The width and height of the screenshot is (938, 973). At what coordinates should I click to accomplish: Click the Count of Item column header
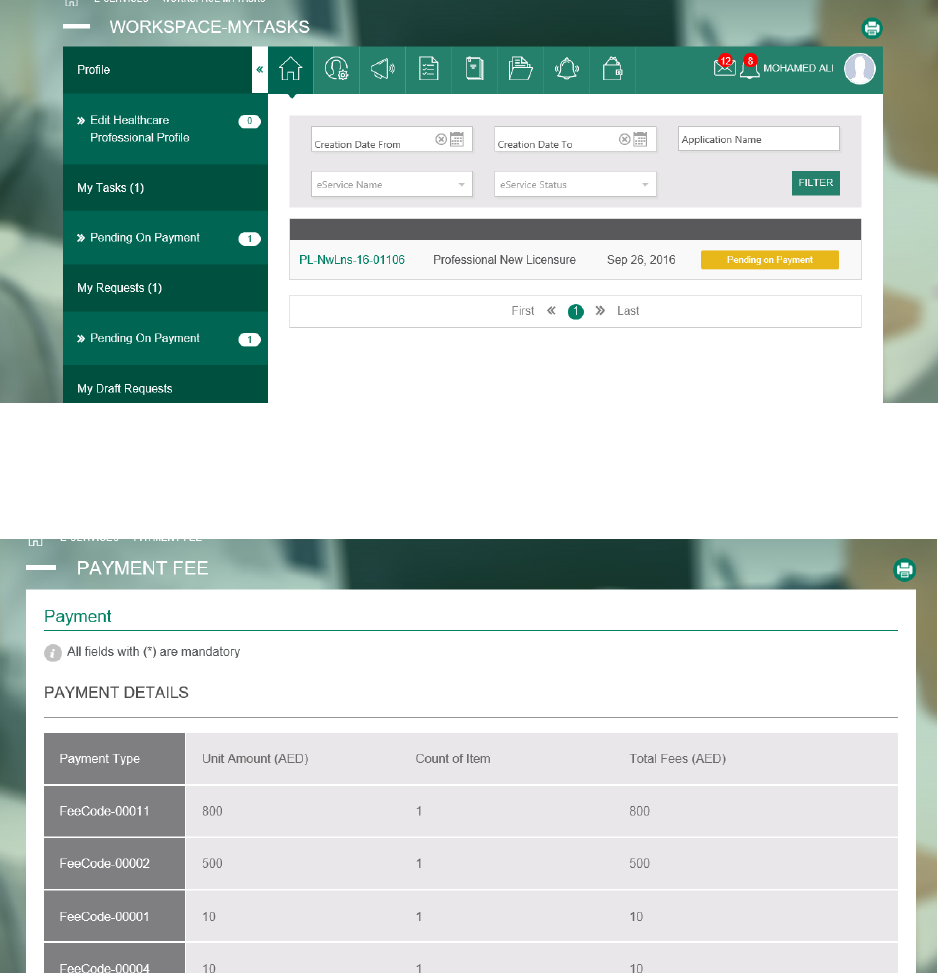pos(453,758)
